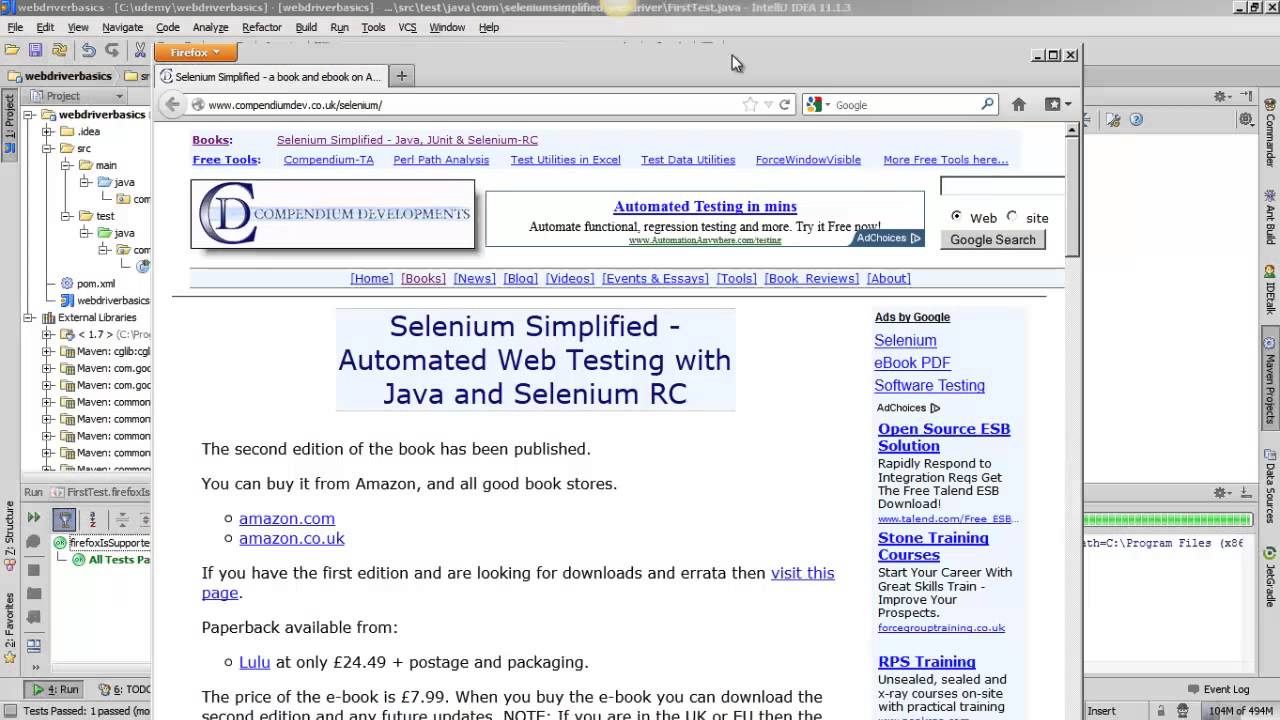Toggle the 2: Favorites side panel tab
The image size is (1280, 720).
coord(9,628)
